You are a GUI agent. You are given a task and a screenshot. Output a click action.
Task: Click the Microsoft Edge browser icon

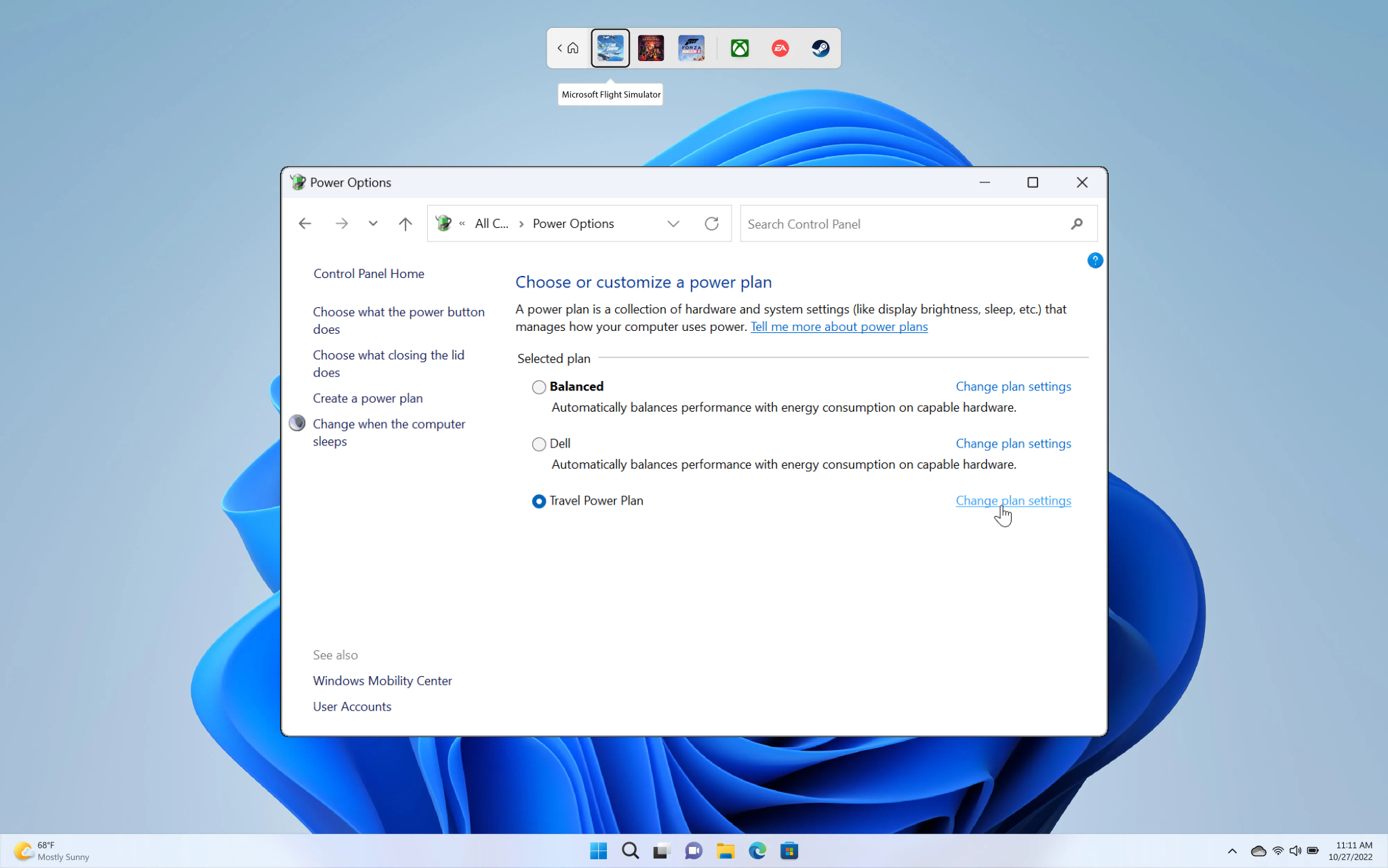pyautogui.click(x=757, y=851)
